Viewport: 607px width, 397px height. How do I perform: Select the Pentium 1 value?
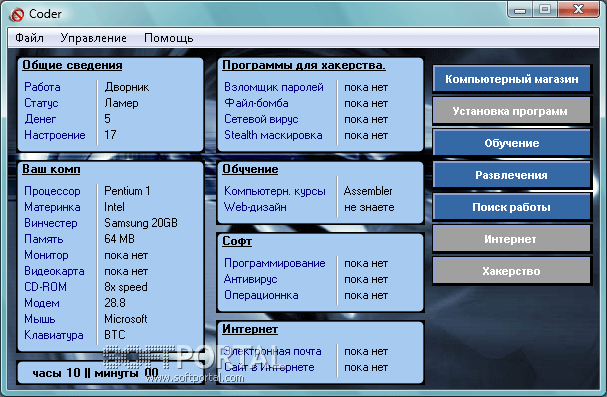click(x=127, y=191)
